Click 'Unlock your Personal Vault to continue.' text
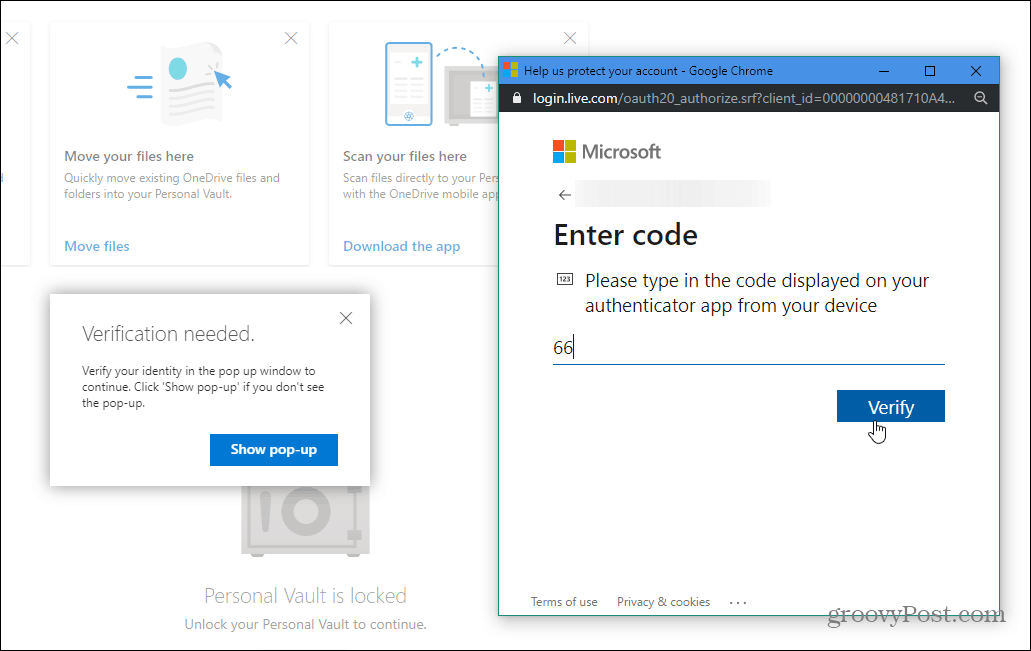Screen dimensions: 1031x651 [x=305, y=625]
